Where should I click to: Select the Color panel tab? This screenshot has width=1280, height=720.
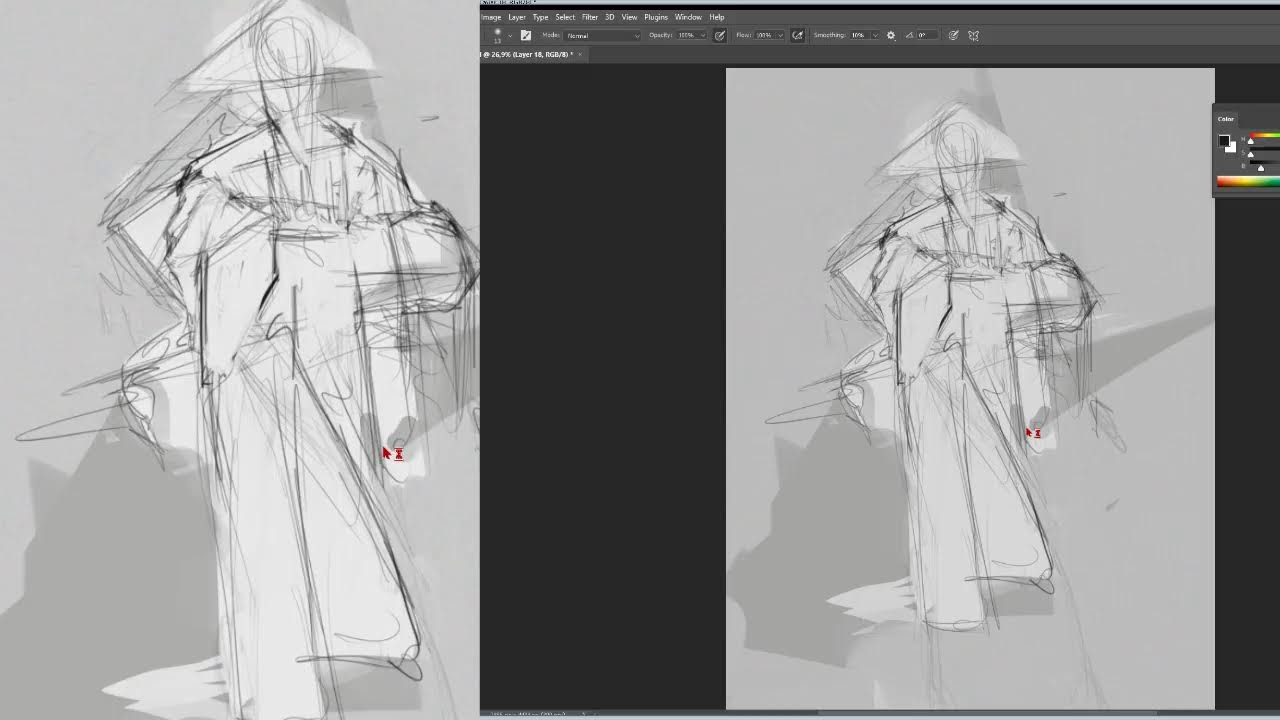[1226, 119]
